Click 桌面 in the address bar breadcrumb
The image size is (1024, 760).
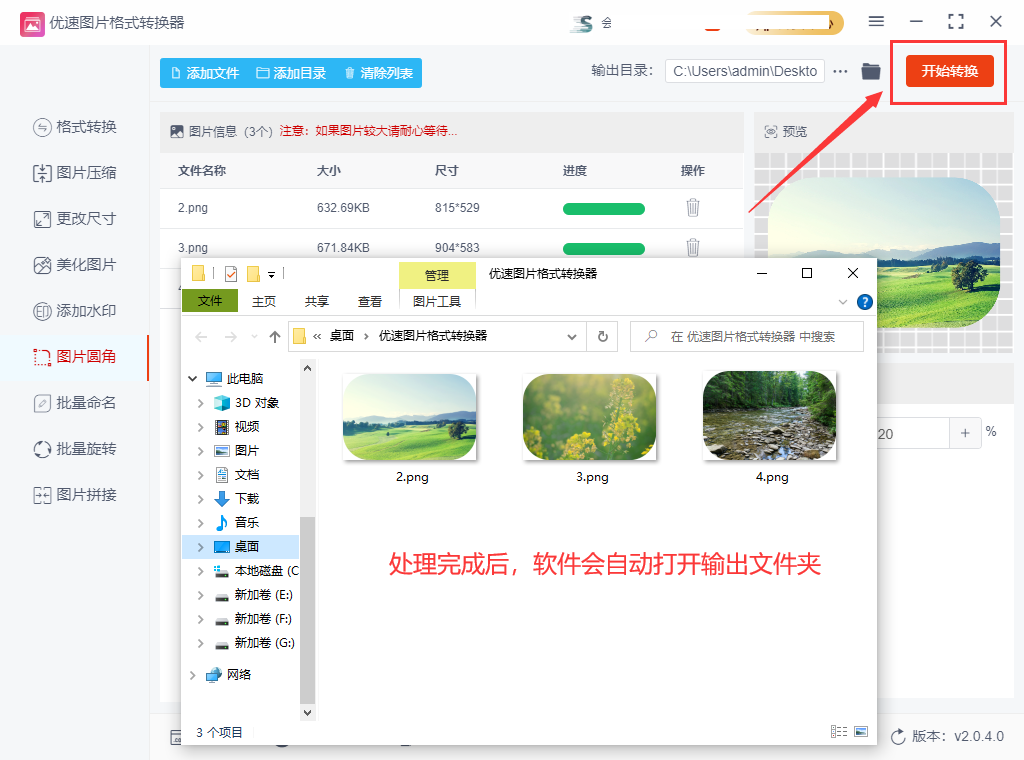[x=342, y=336]
